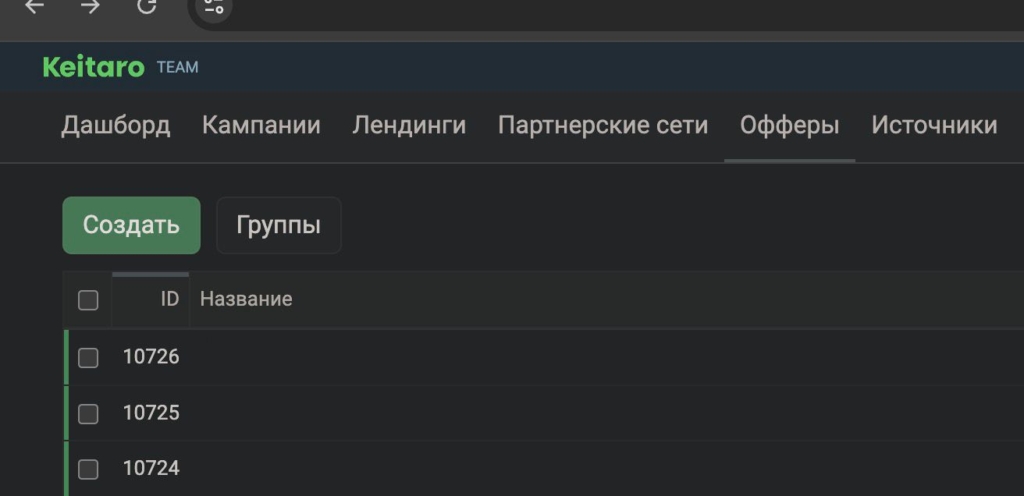The image size is (1024, 496).
Task: Click the browser back arrow
Action: (x=34, y=6)
